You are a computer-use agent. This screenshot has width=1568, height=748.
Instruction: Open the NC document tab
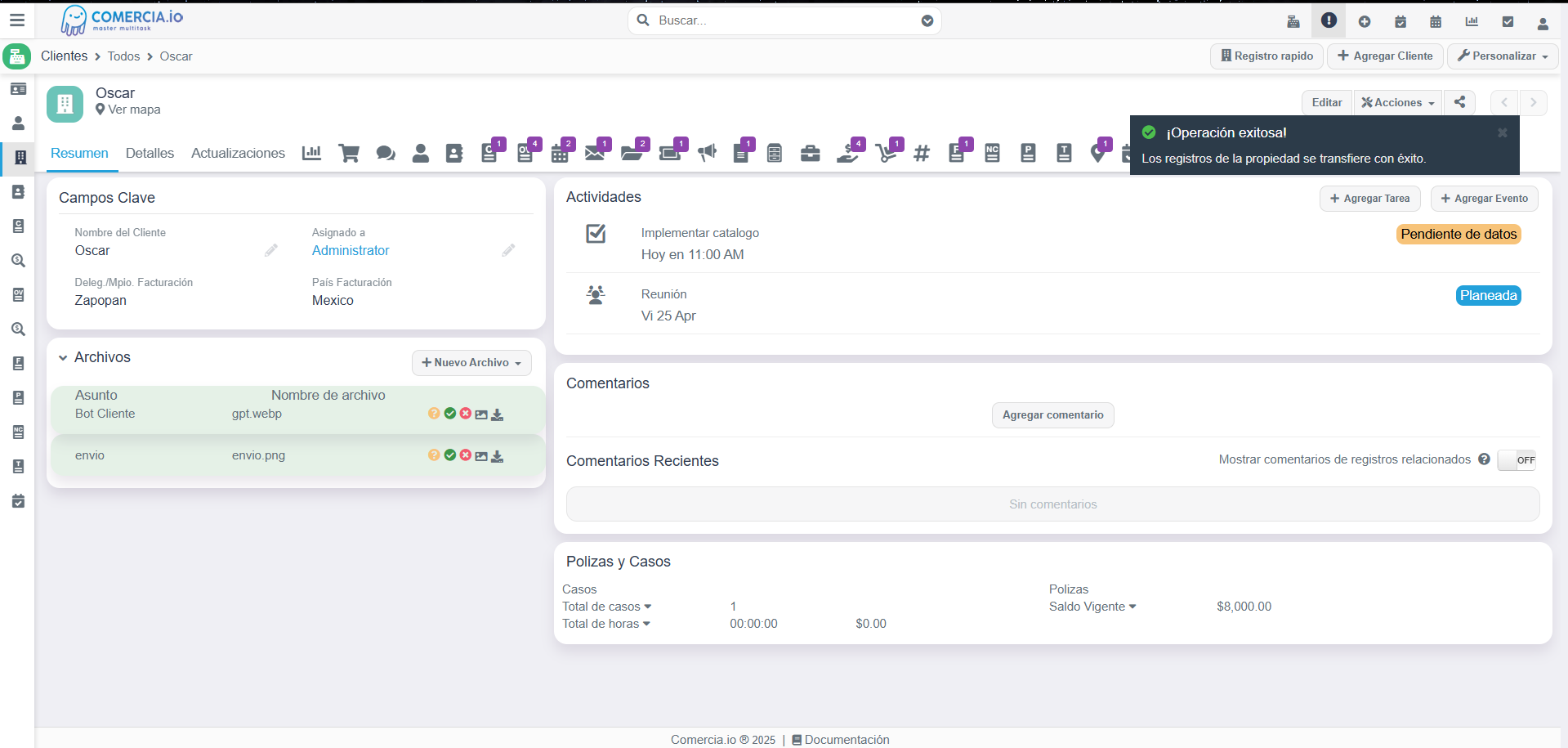point(993,153)
